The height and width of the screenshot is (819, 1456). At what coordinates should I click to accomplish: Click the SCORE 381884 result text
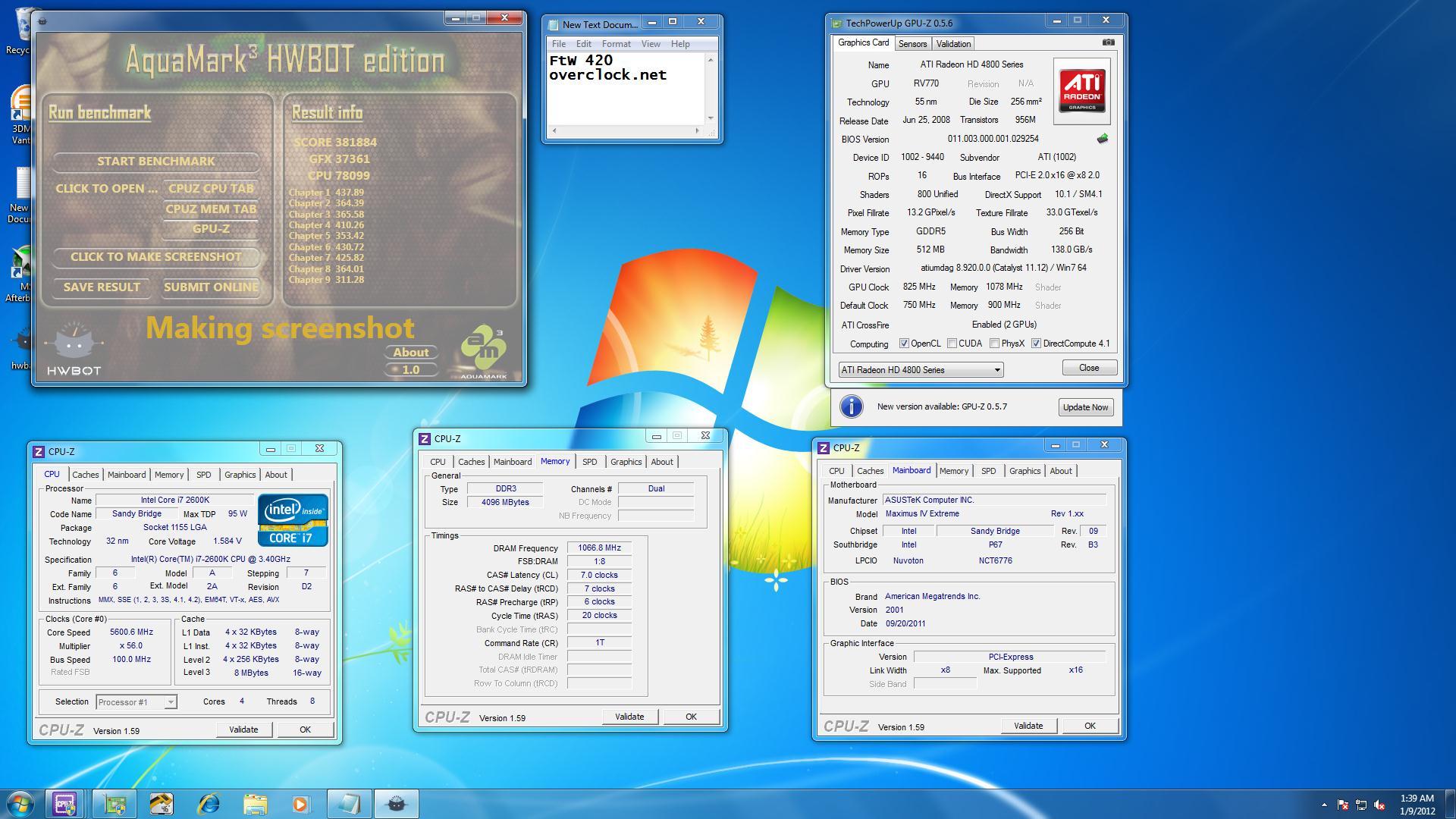[335, 142]
